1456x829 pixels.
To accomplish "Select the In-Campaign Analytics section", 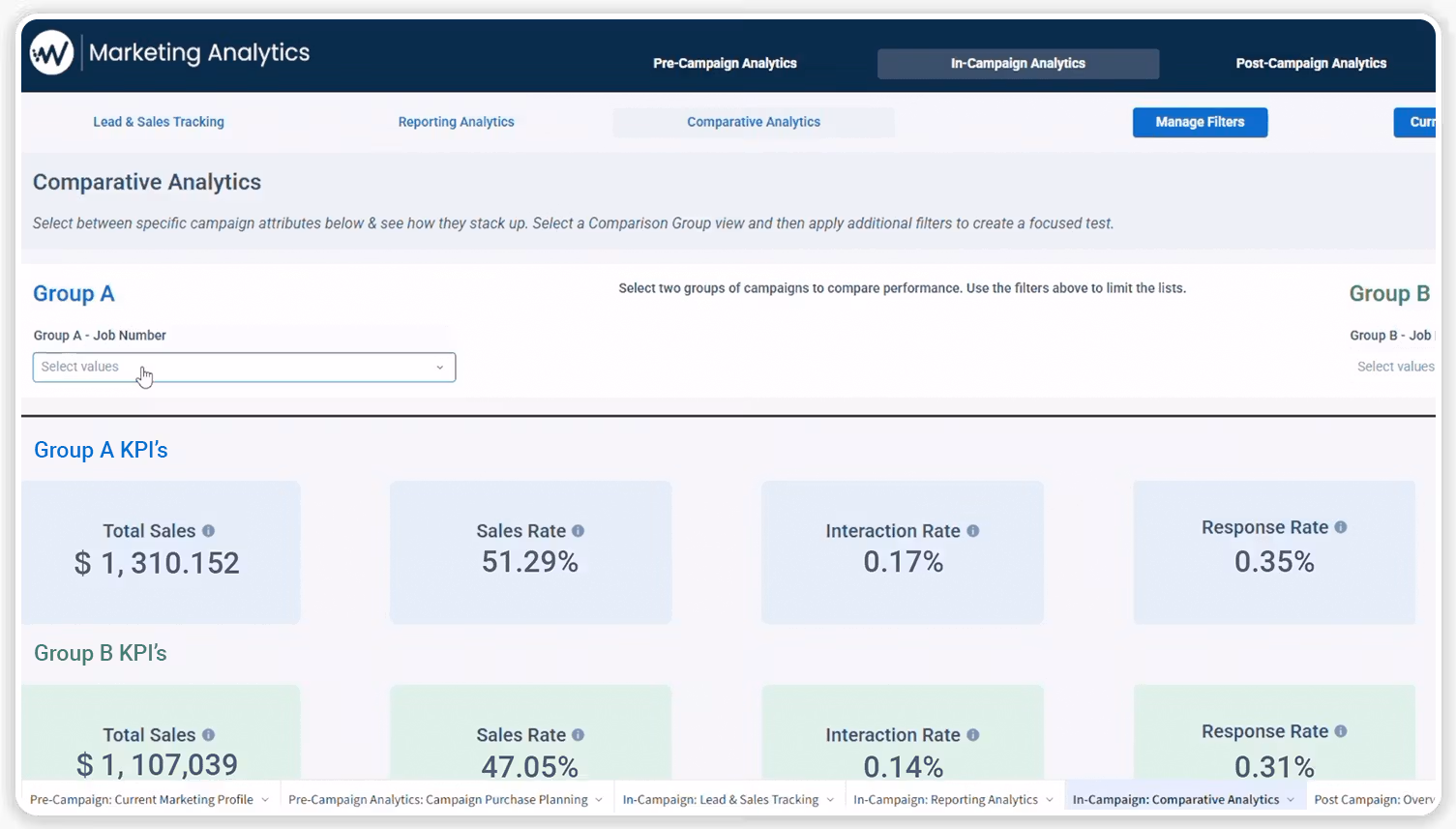I will click(x=1018, y=64).
